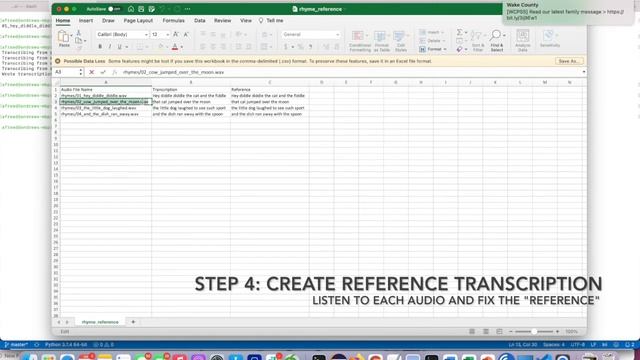Decrease font size with smaller A icon
The image size is (640, 360).
coord(186,35)
